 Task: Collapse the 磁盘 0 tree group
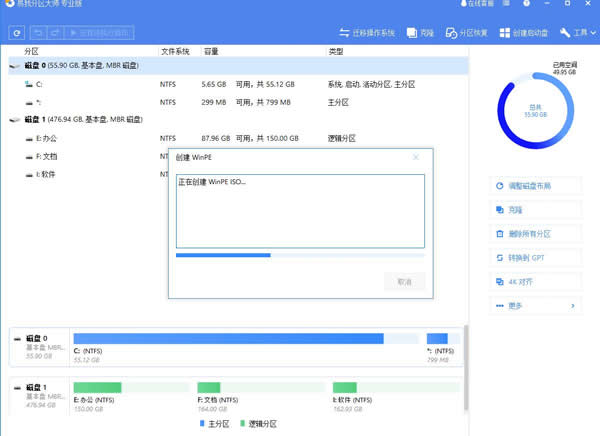pyautogui.click(x=13, y=65)
